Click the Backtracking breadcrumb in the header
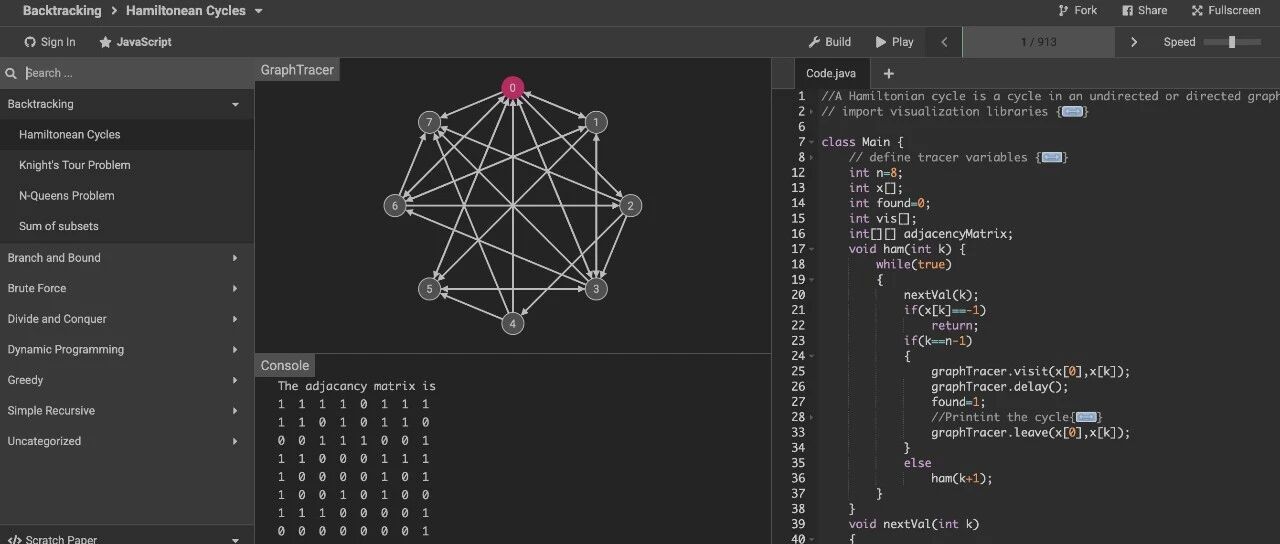This screenshot has width=1280, height=544. (62, 11)
